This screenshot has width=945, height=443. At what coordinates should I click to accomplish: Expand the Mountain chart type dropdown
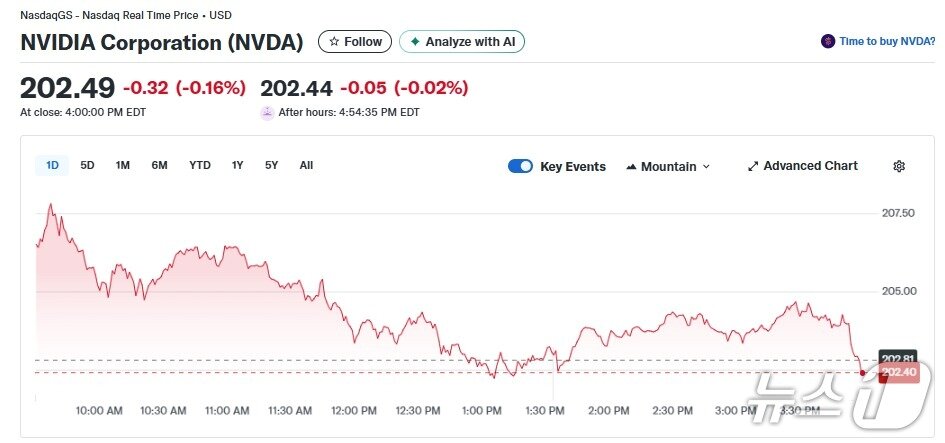(706, 167)
